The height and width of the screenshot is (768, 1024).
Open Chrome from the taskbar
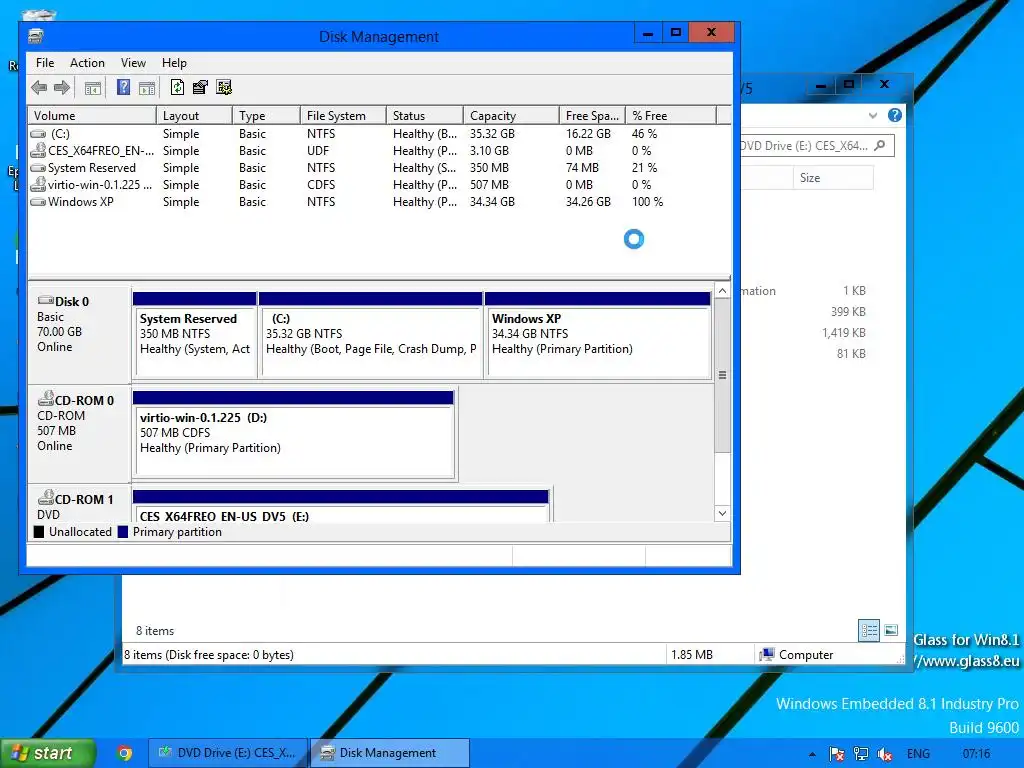(125, 753)
